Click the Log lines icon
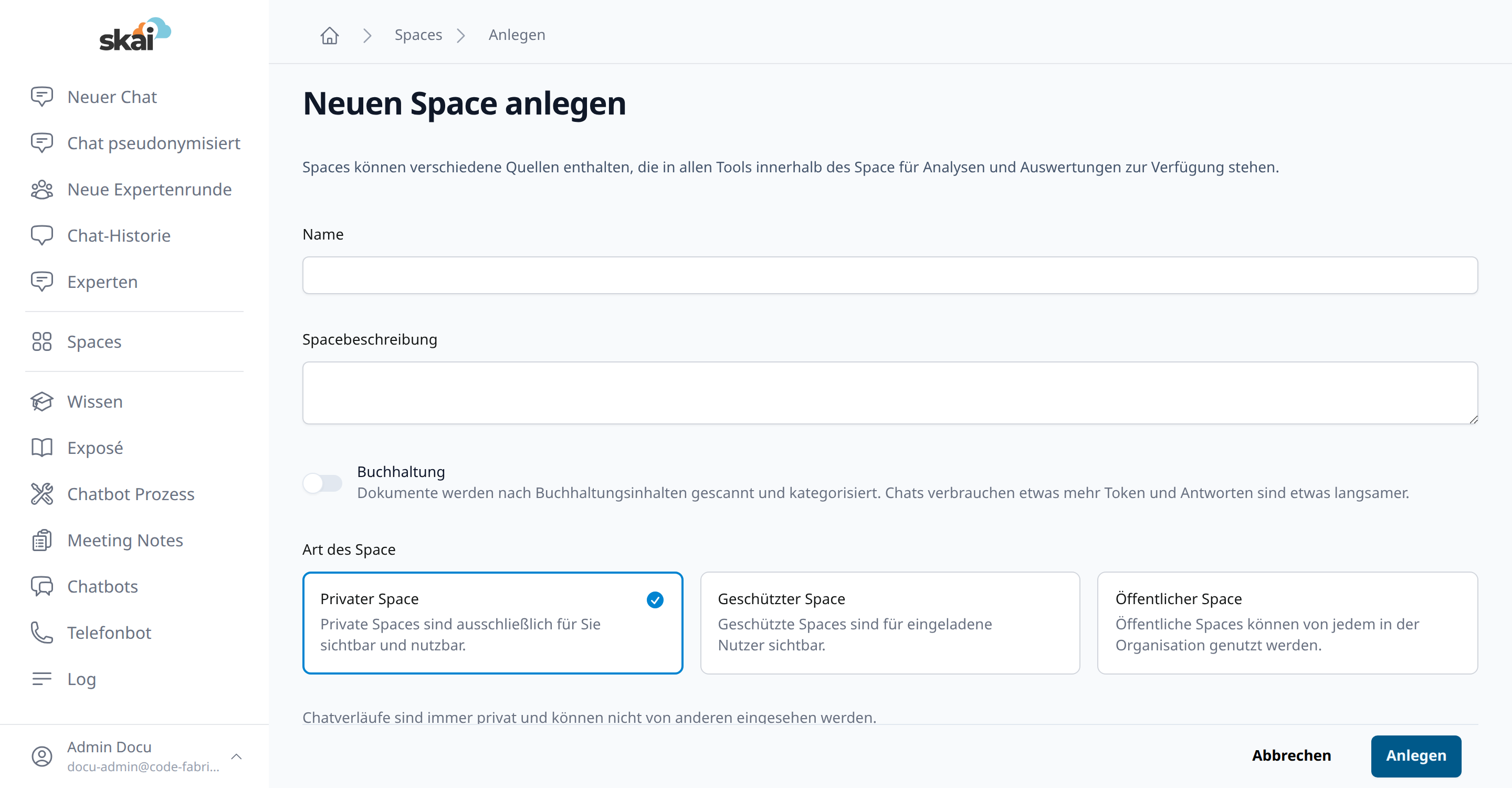Viewport: 1512px width, 788px height. coord(41,679)
